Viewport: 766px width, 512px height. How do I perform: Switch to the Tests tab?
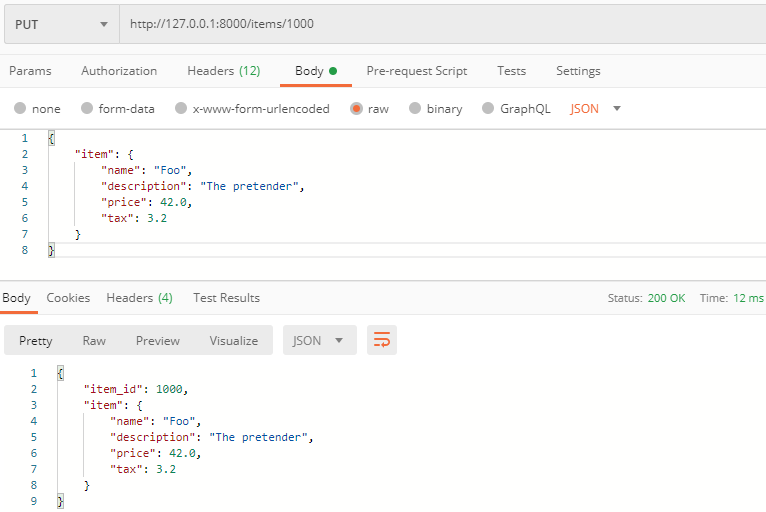(511, 71)
